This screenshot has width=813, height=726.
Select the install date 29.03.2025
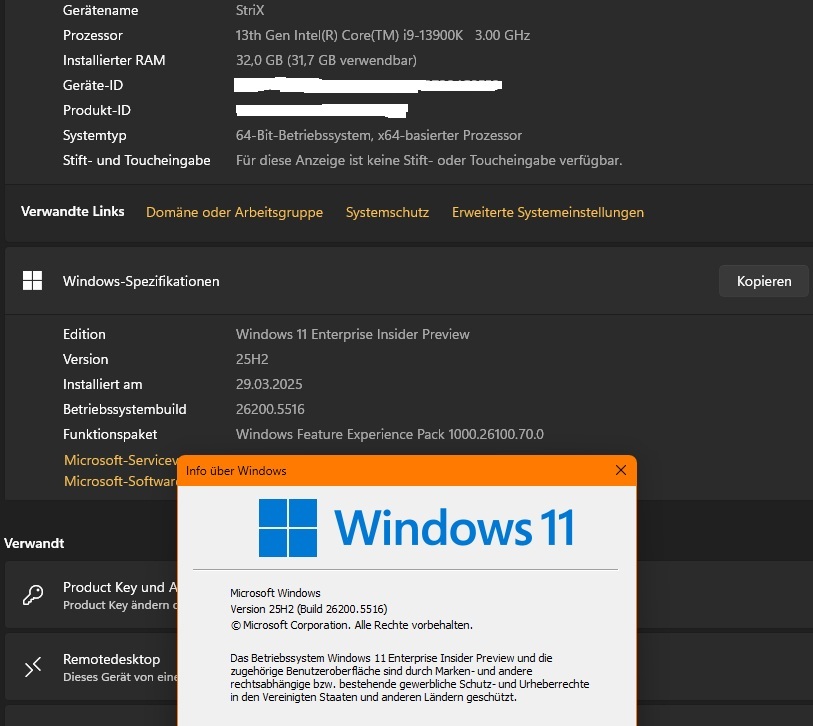pos(269,384)
